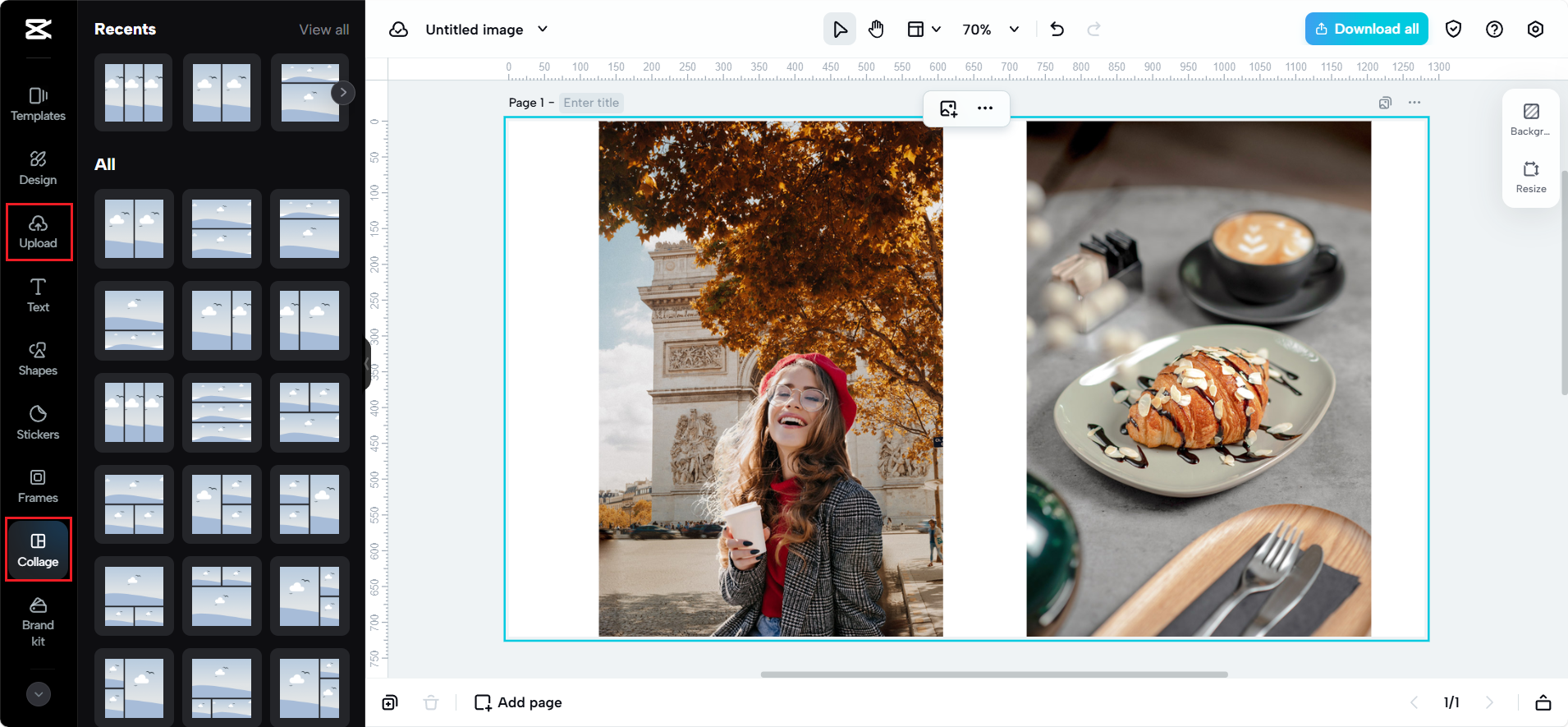Open the Stickers panel
Screen dimensions: 1568x727
pos(38,422)
